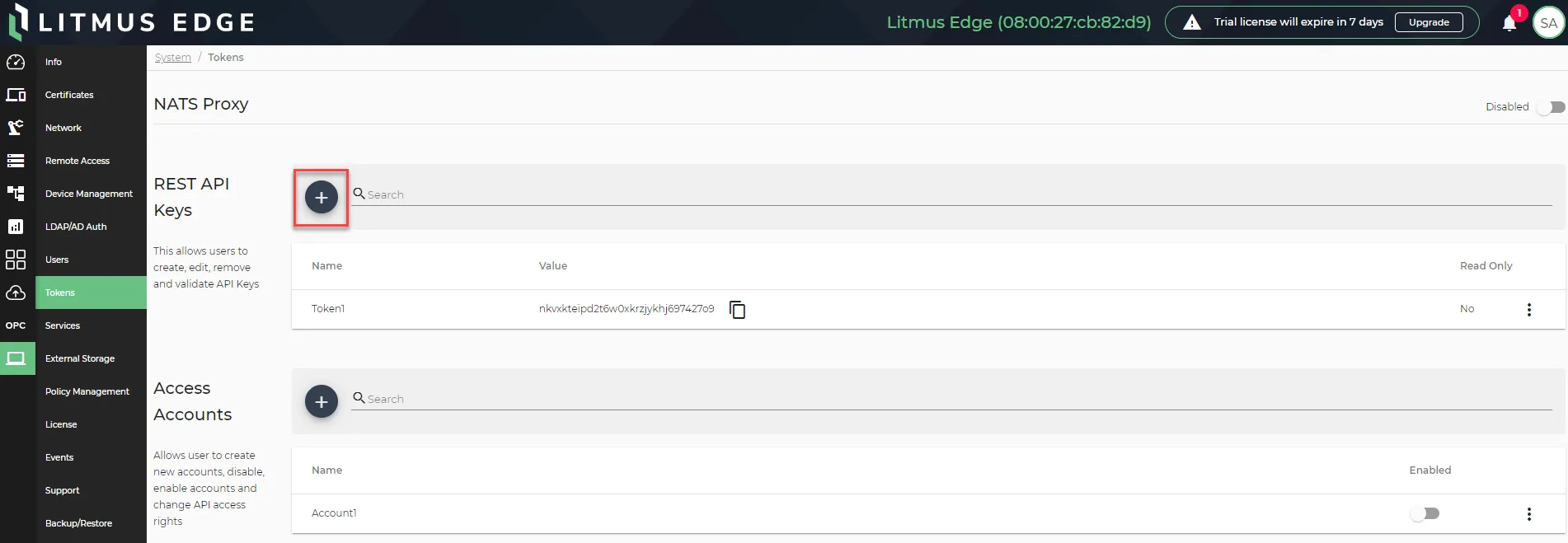
Task: Open the Certificates menu item
Action: [91, 95]
